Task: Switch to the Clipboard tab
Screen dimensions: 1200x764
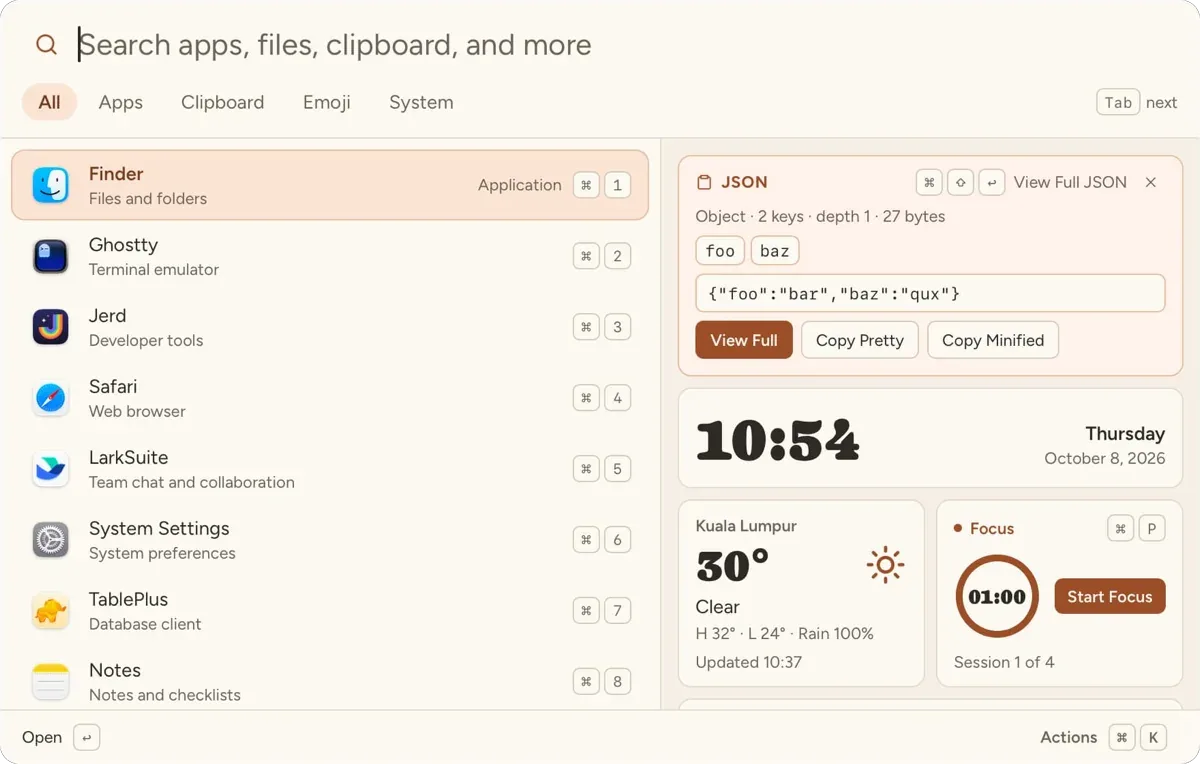Action: pyautogui.click(x=223, y=102)
